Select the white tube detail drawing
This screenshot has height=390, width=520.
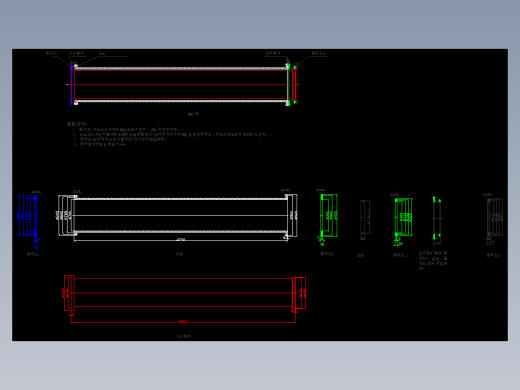(x=178, y=215)
